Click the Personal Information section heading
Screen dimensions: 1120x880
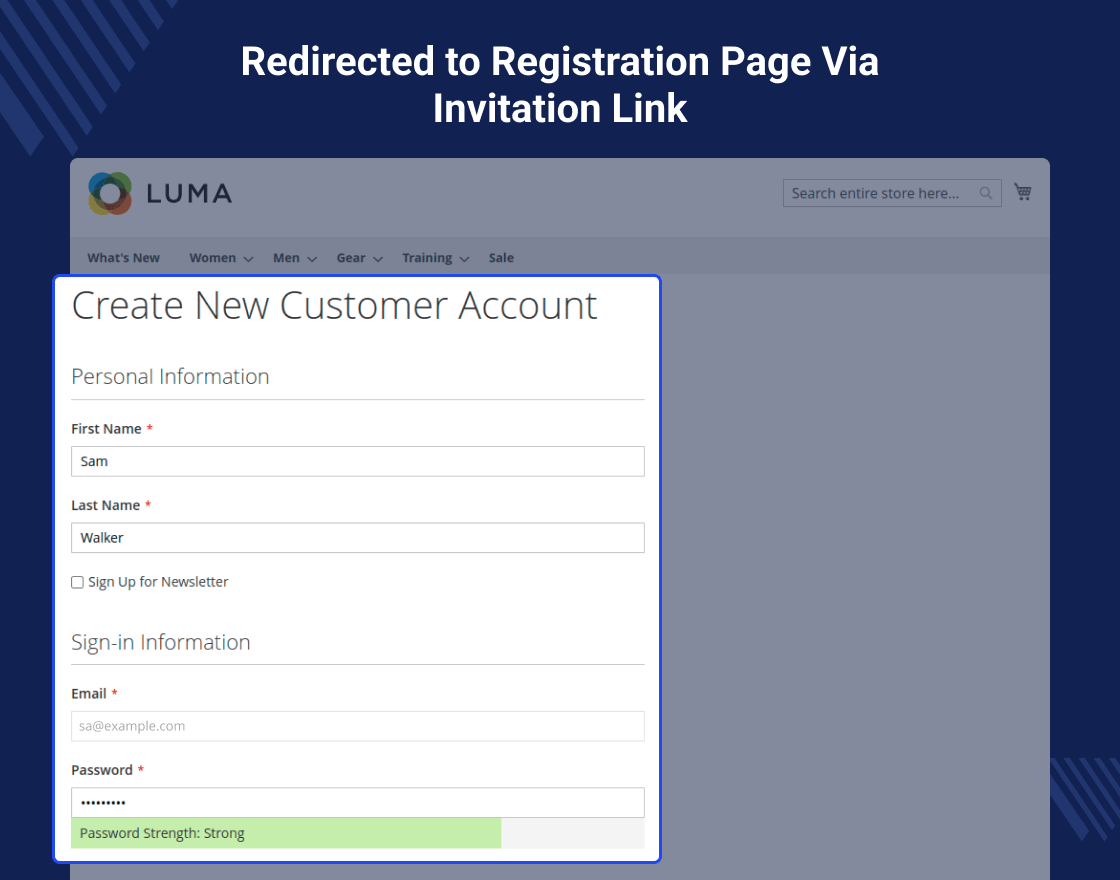pos(170,377)
